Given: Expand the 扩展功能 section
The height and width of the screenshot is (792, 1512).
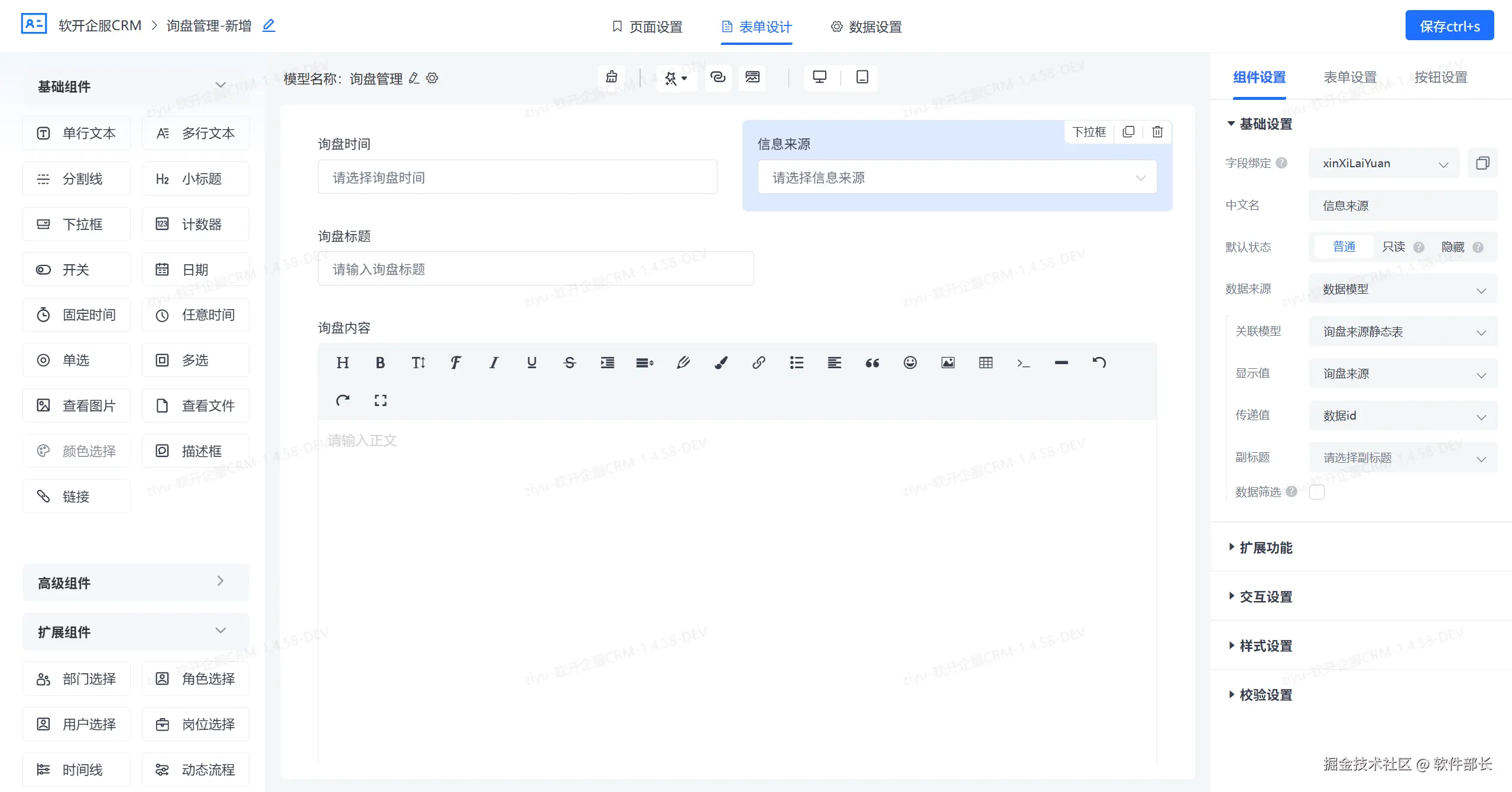Looking at the screenshot, I should pos(1266,548).
